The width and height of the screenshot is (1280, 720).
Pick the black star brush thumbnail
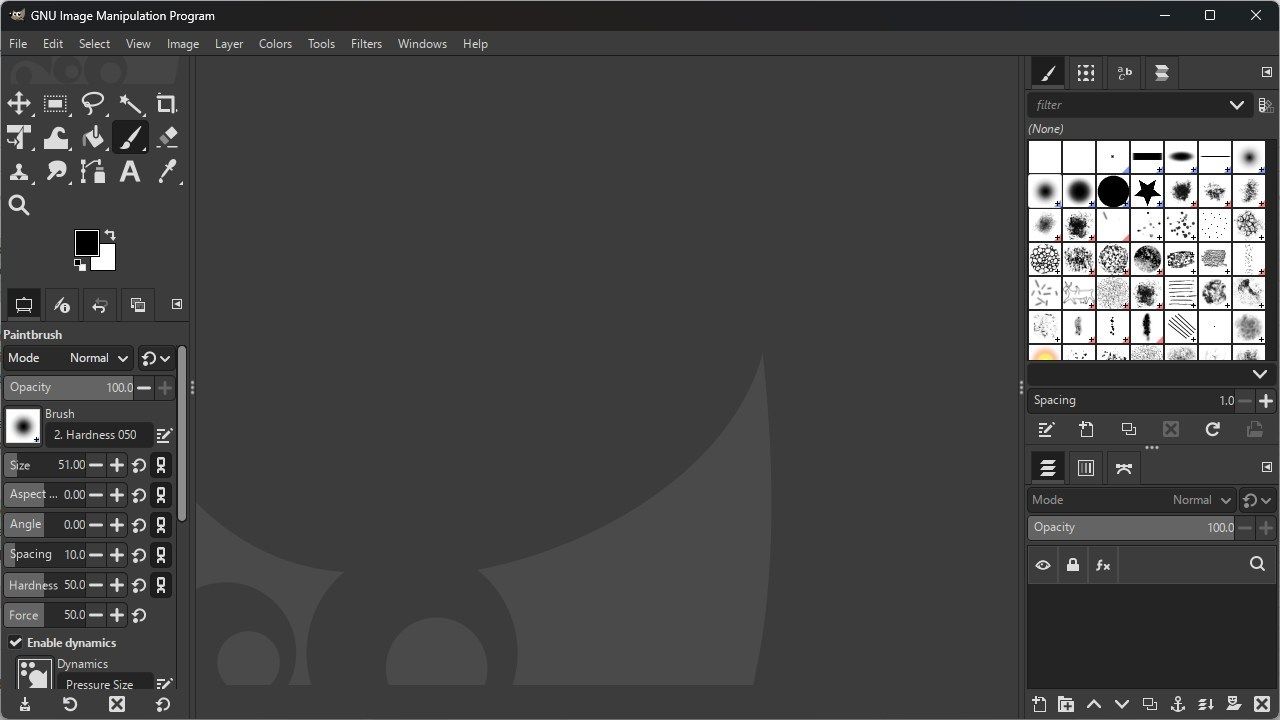click(1147, 191)
